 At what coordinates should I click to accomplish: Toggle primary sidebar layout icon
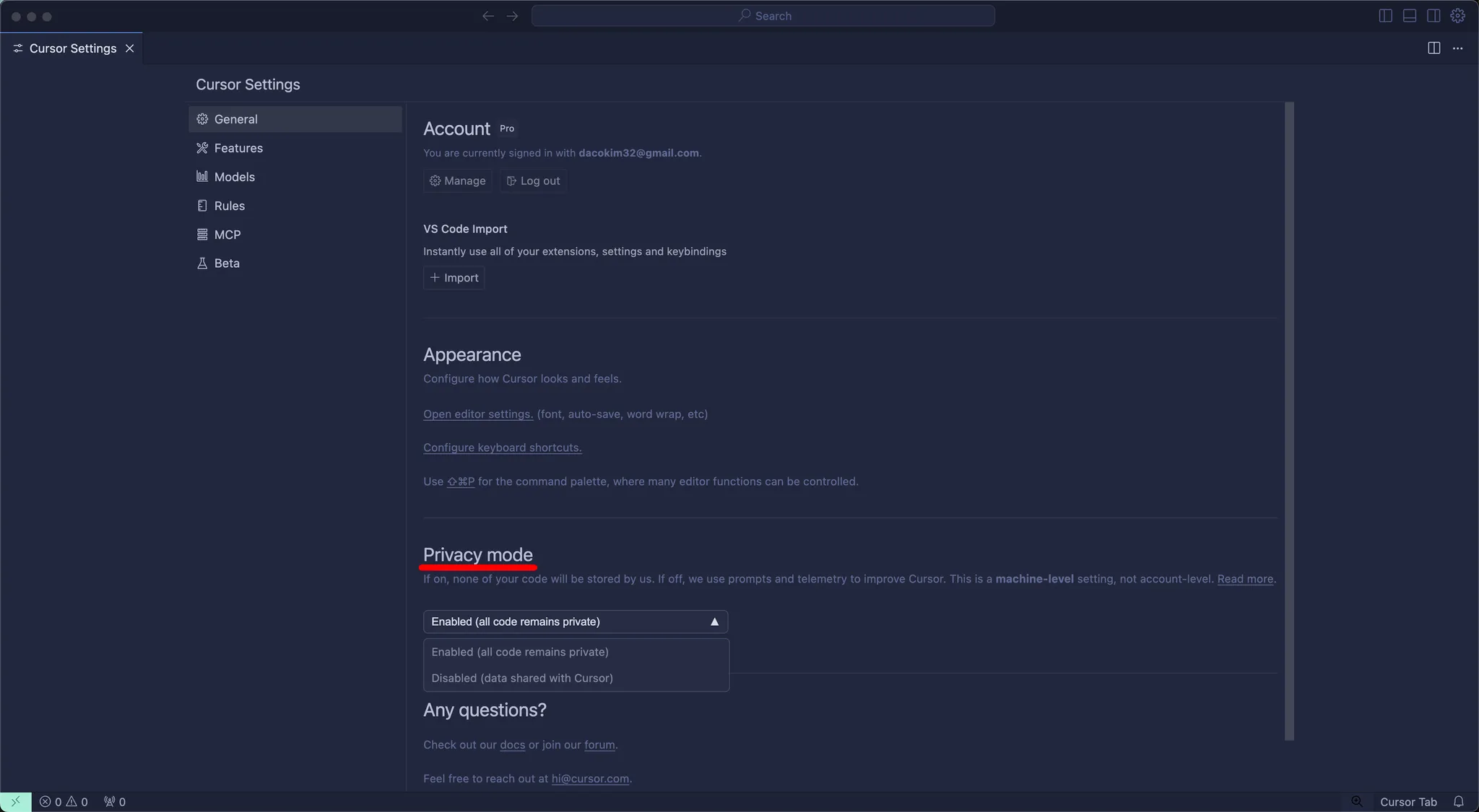(1385, 16)
